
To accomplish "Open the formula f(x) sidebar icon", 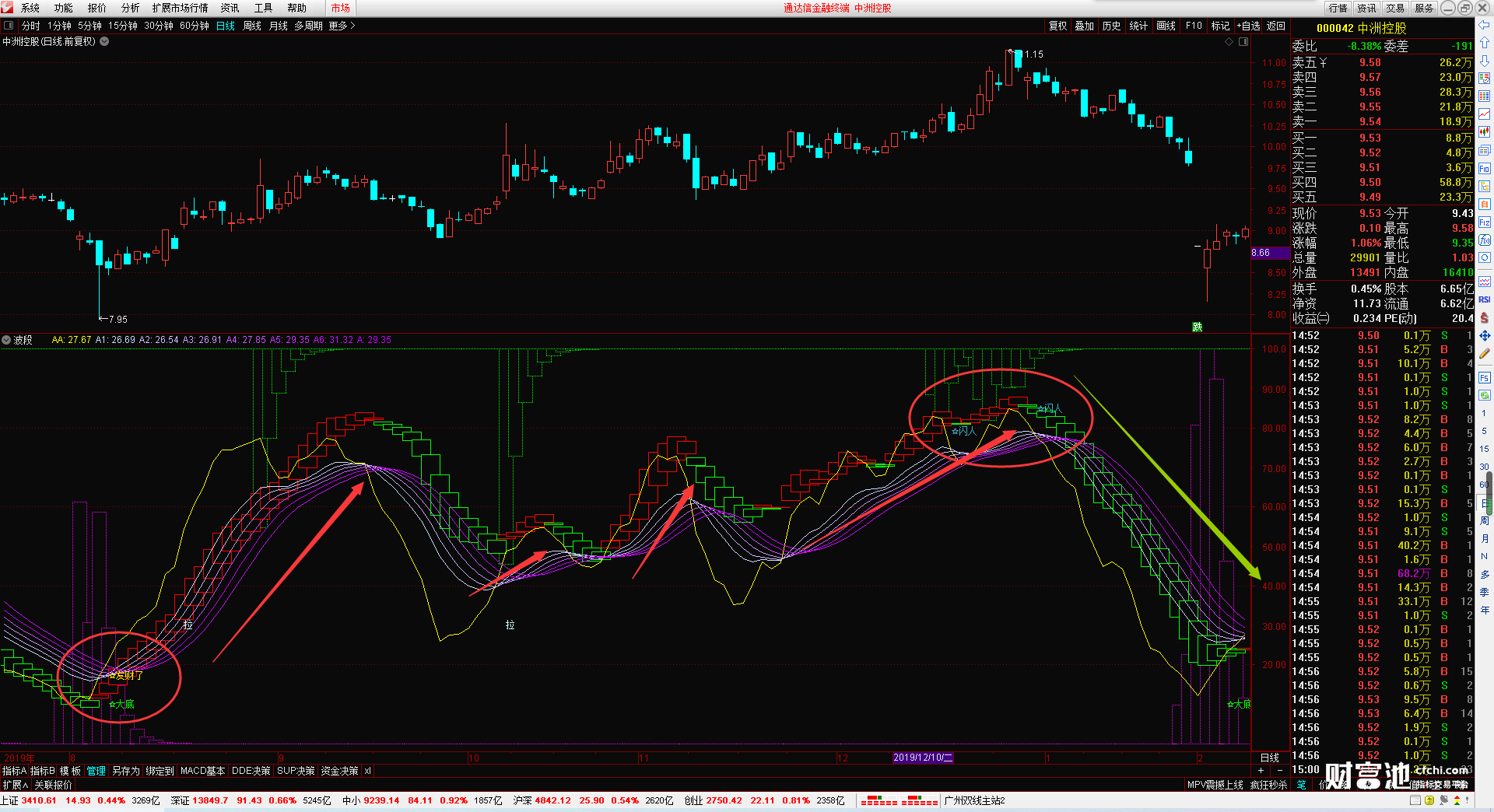I will coord(1485,240).
